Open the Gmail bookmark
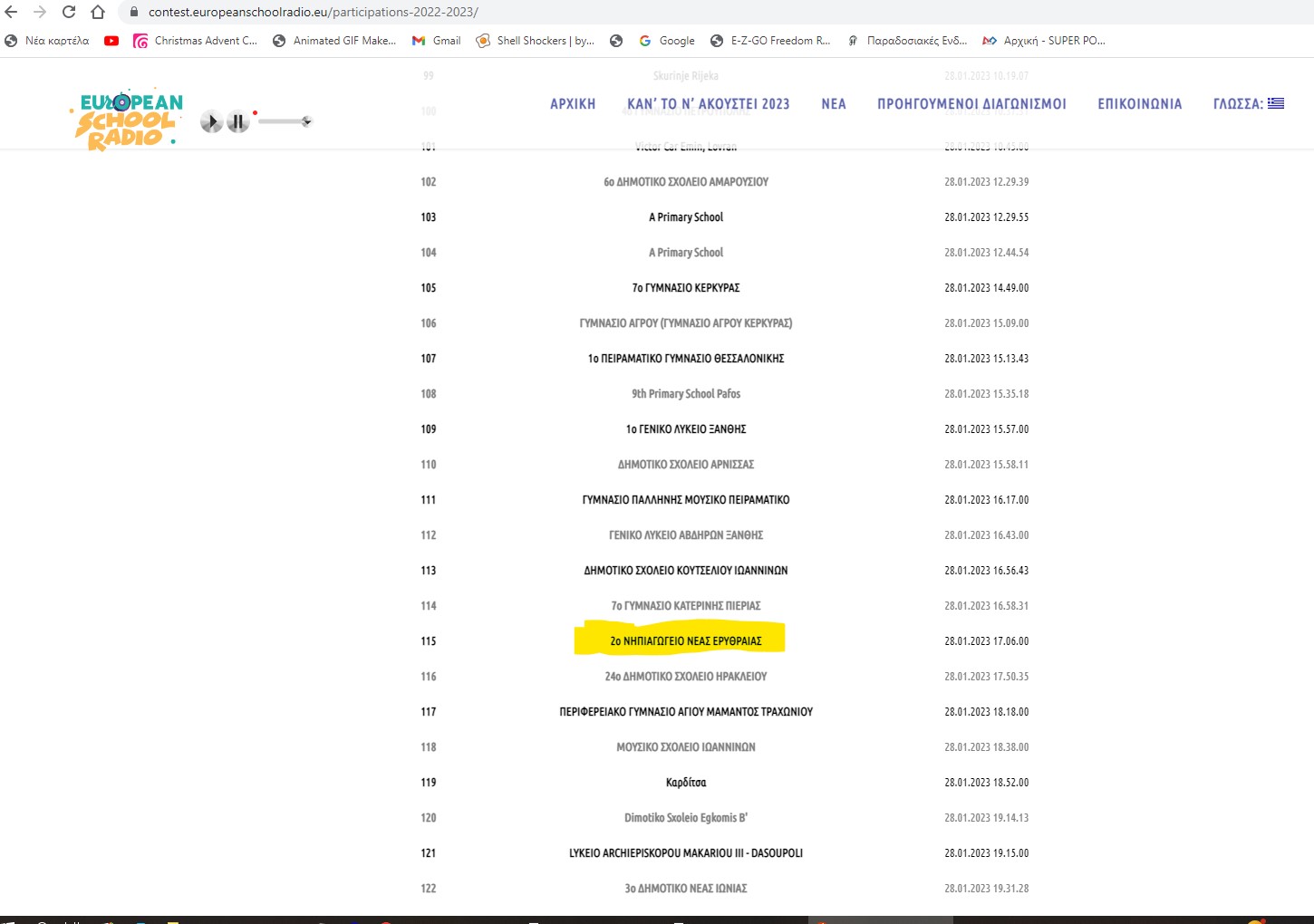Viewport: 1314px width, 924px height. (437, 41)
